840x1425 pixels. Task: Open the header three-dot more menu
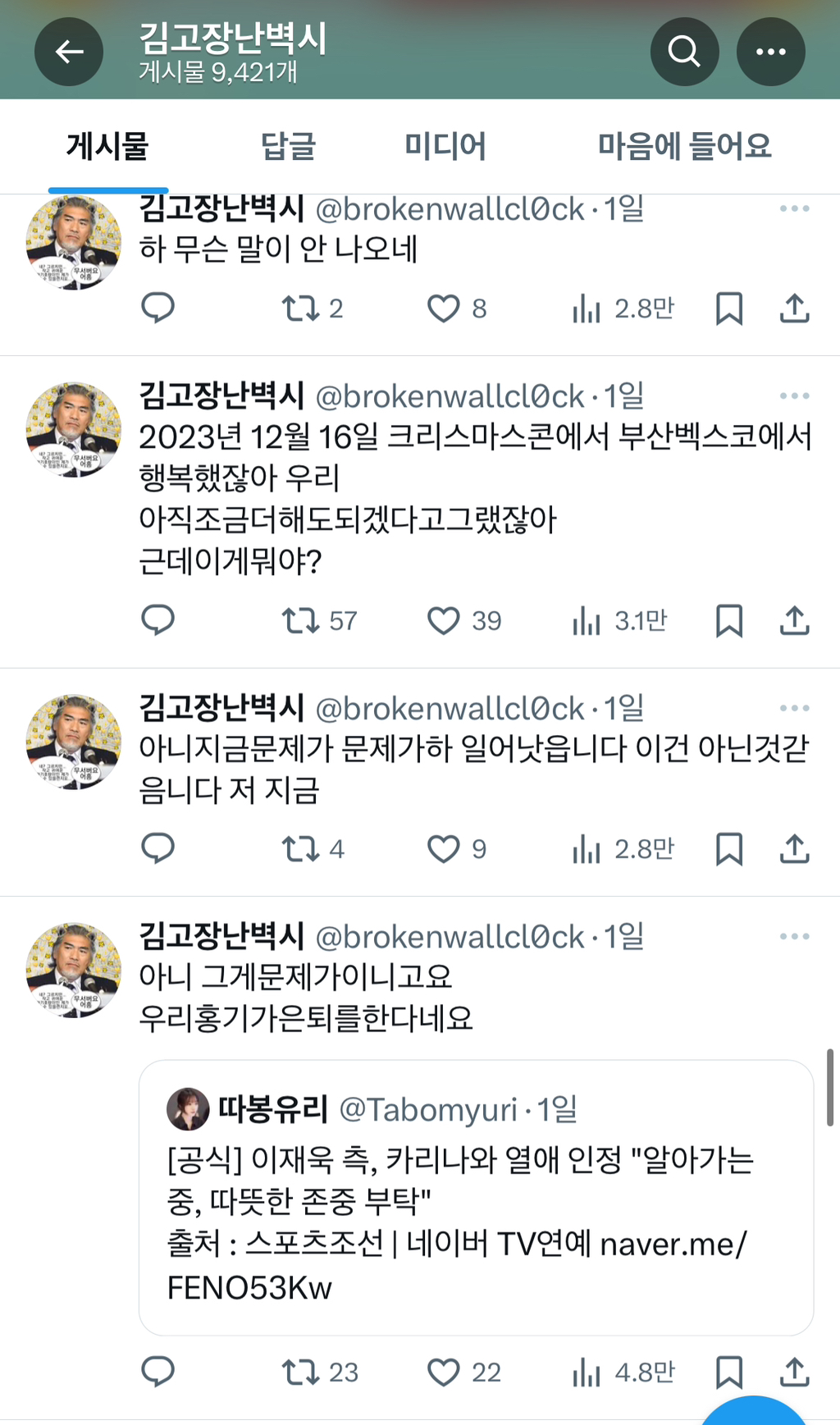[x=770, y=52]
